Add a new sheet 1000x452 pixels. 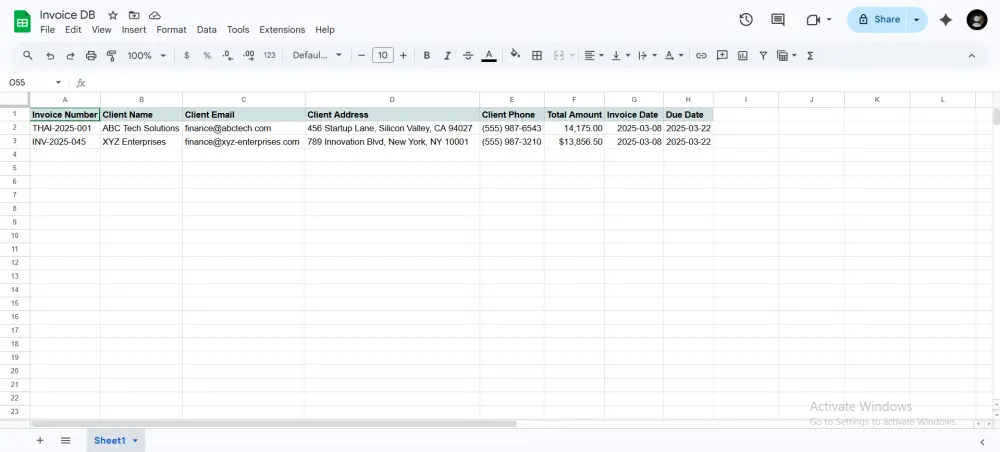[40, 441]
